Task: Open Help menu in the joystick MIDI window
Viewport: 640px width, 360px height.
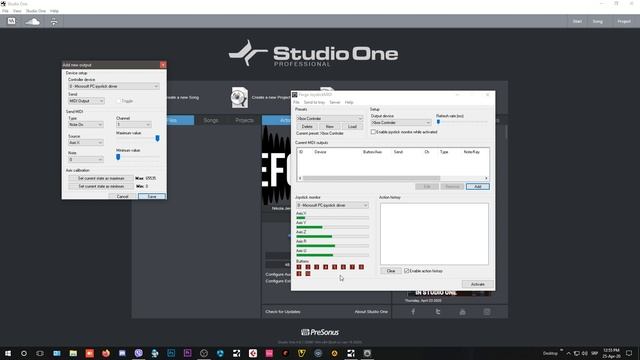Action: click(x=349, y=102)
